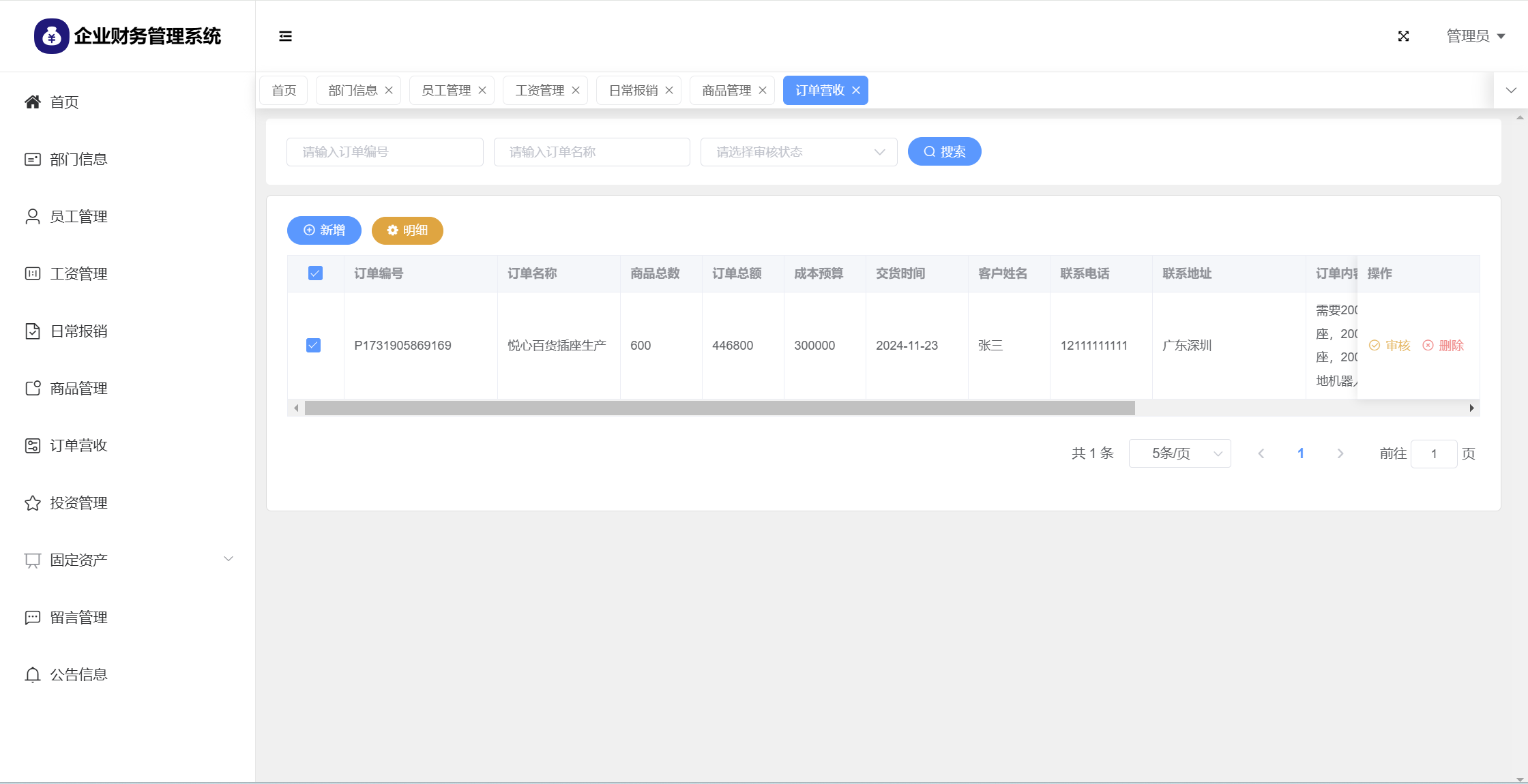Image resolution: width=1528 pixels, height=784 pixels.
Task: Open 首页 via home icon in sidebar
Action: (33, 102)
